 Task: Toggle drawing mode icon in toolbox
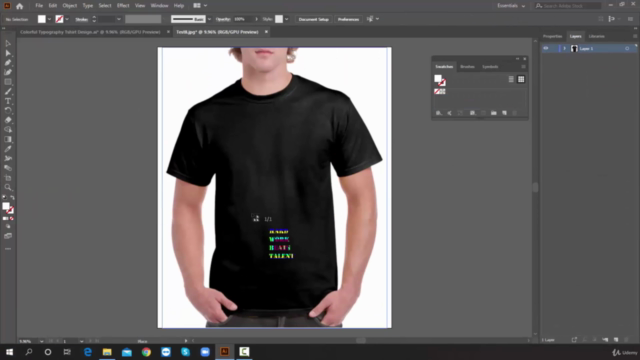(8, 226)
